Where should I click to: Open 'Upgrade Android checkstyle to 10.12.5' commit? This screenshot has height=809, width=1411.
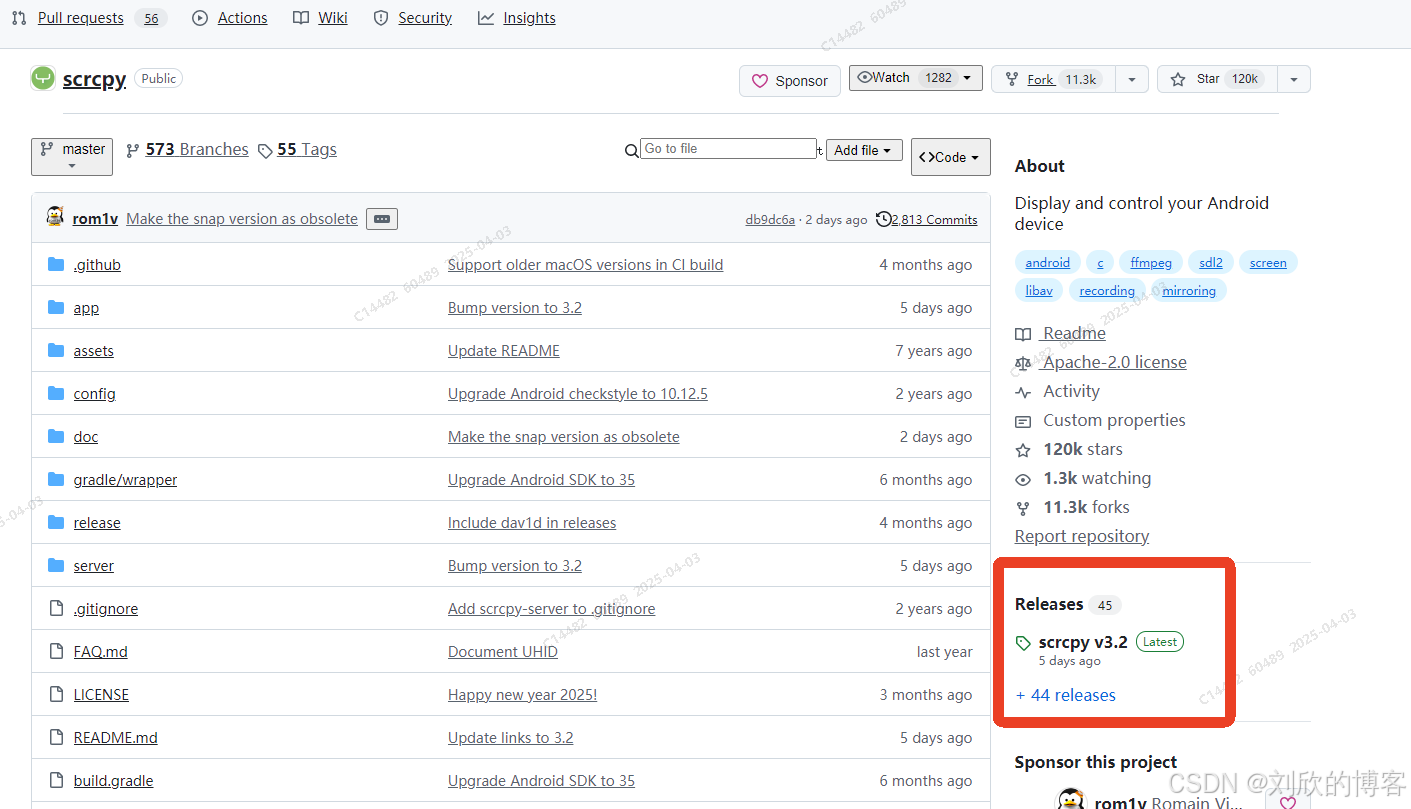coord(577,394)
